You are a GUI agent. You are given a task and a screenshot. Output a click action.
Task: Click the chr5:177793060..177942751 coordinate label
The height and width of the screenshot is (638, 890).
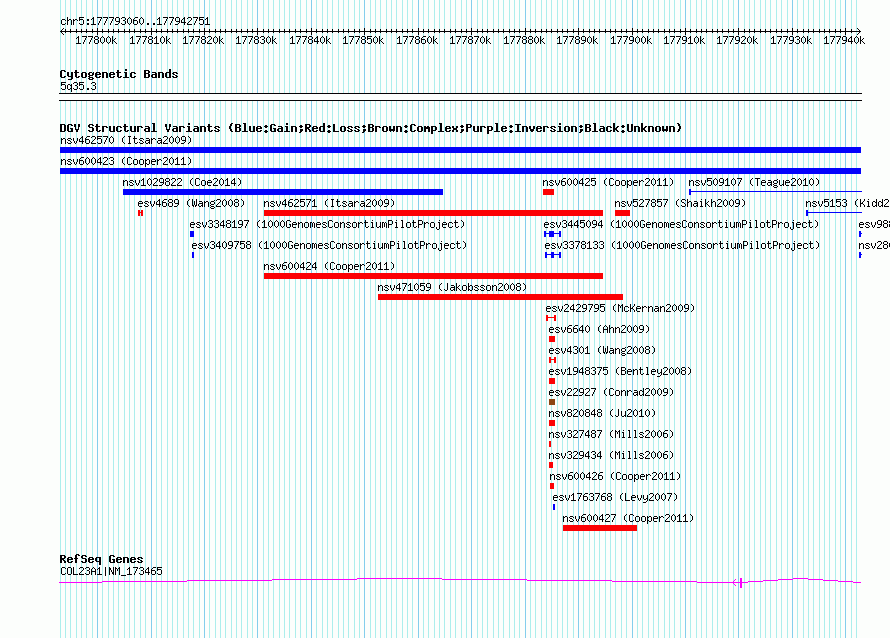point(135,21)
